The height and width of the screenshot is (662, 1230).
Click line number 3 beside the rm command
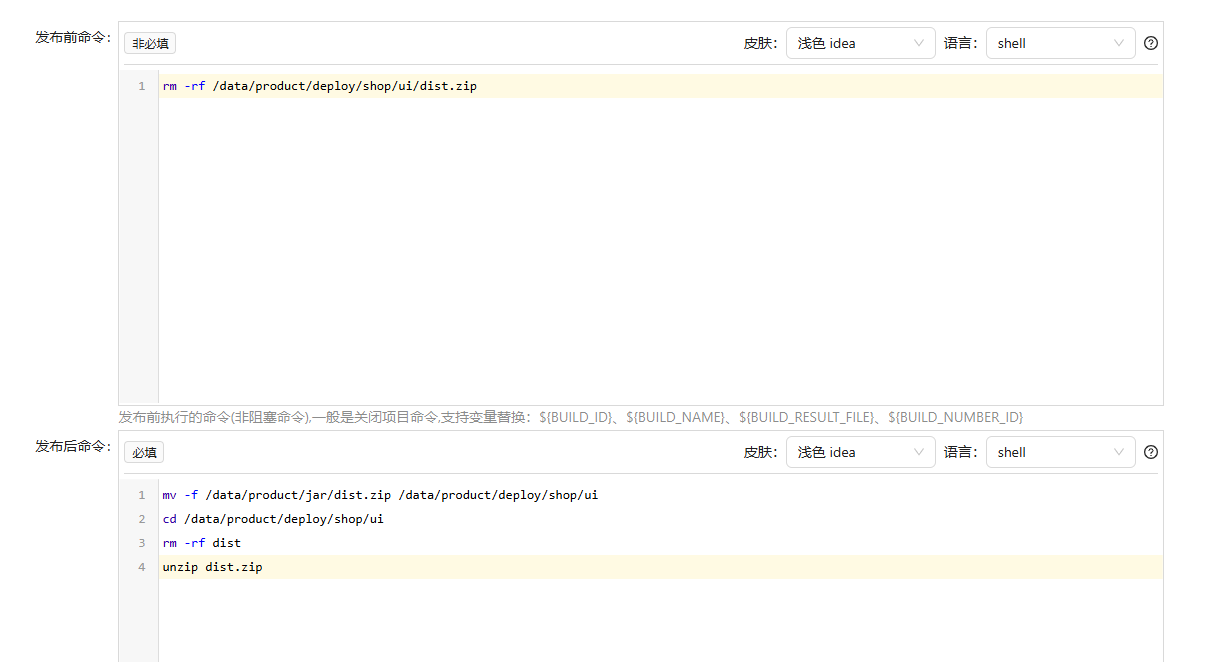[x=140, y=543]
